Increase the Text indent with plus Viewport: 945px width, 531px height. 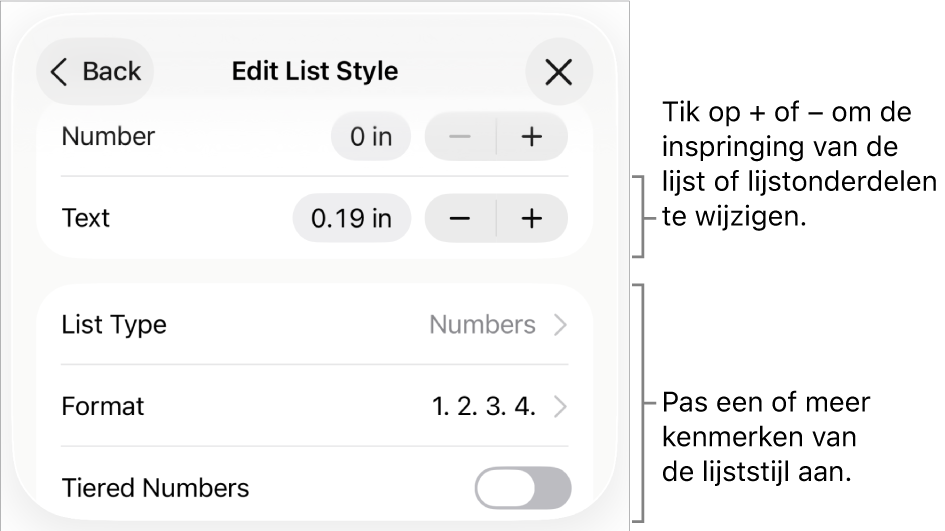532,218
